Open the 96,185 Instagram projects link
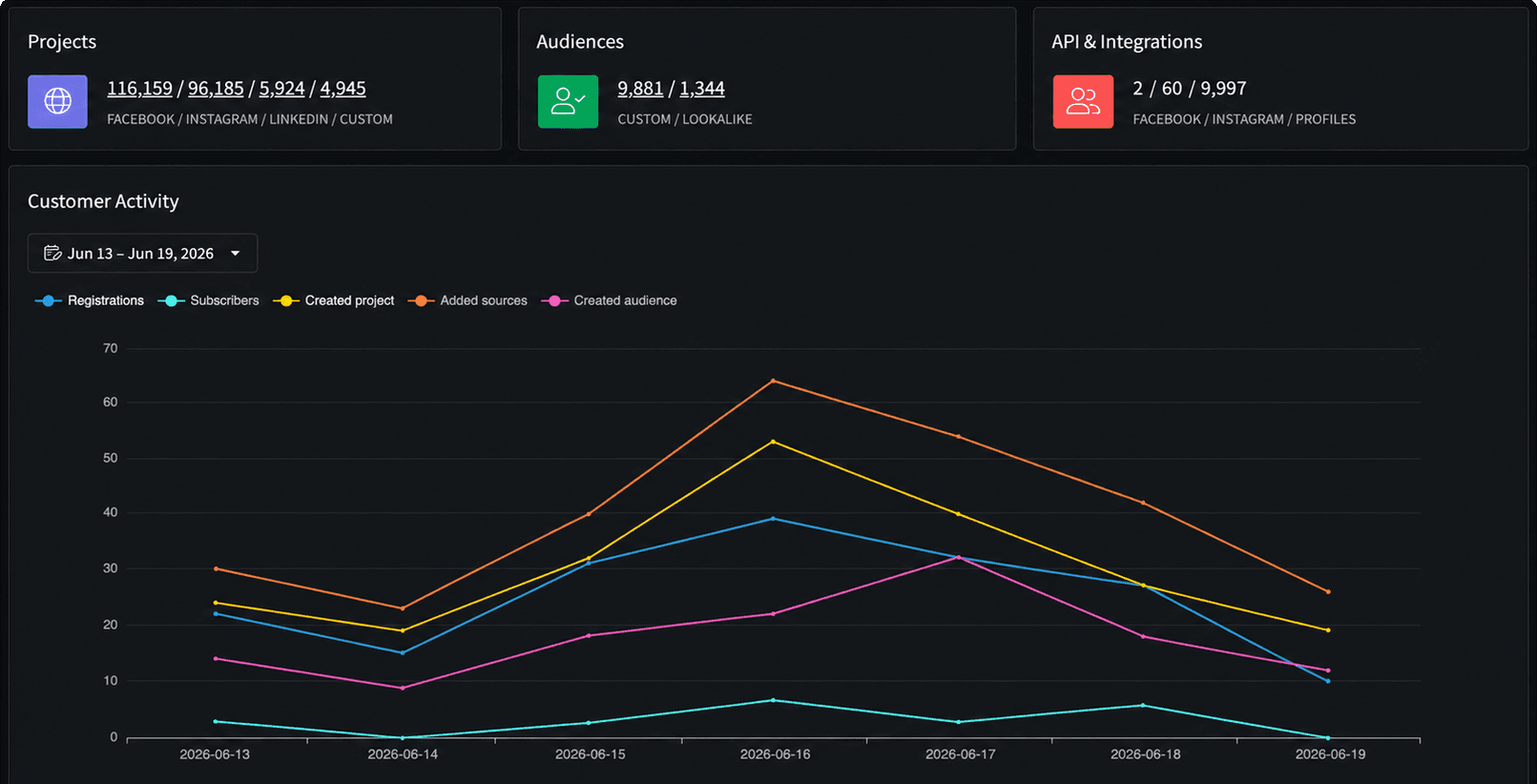1537x784 pixels. click(x=216, y=89)
